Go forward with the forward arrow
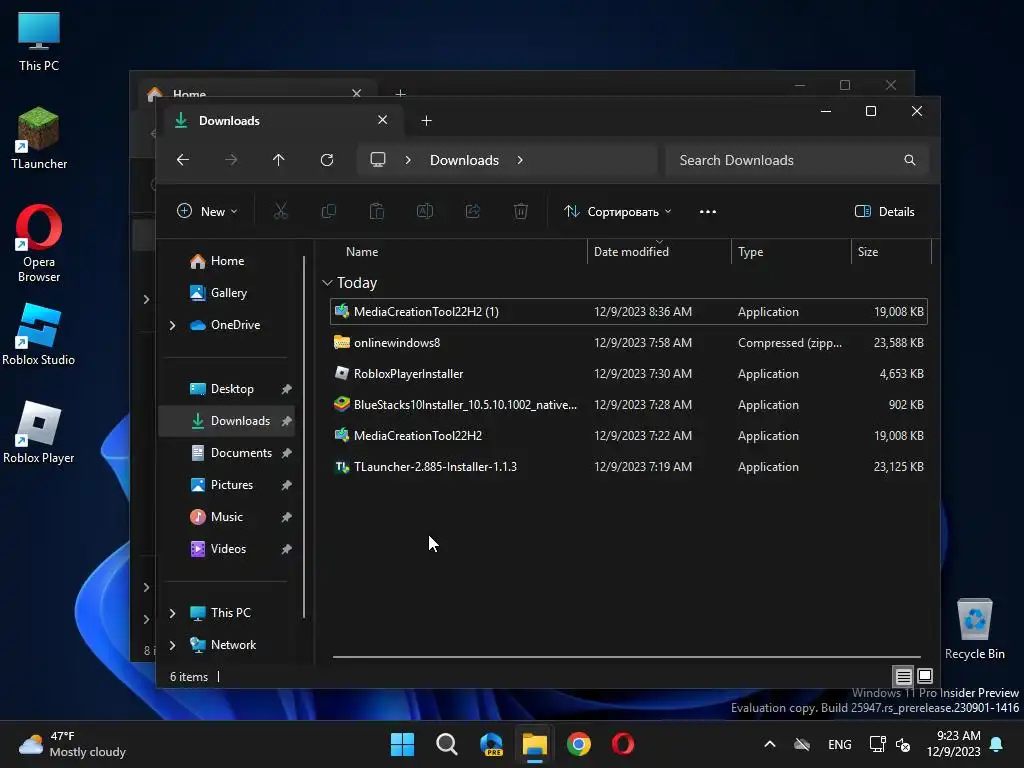Image resolution: width=1024 pixels, height=768 pixels. [x=231, y=160]
